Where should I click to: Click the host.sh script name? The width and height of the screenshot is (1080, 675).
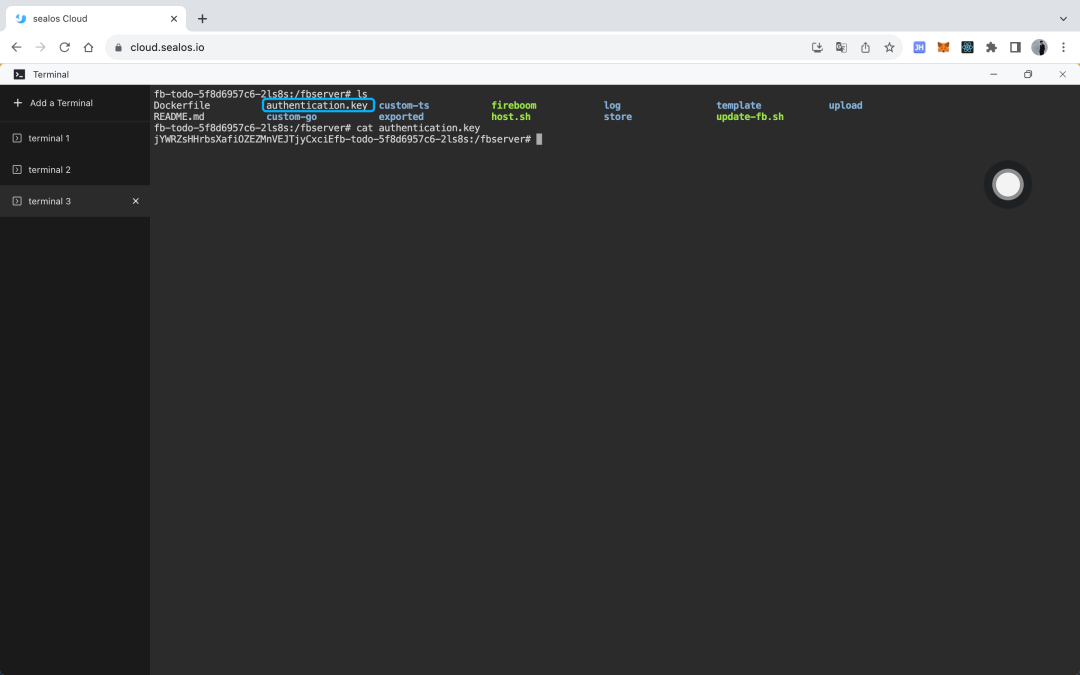(x=510, y=116)
